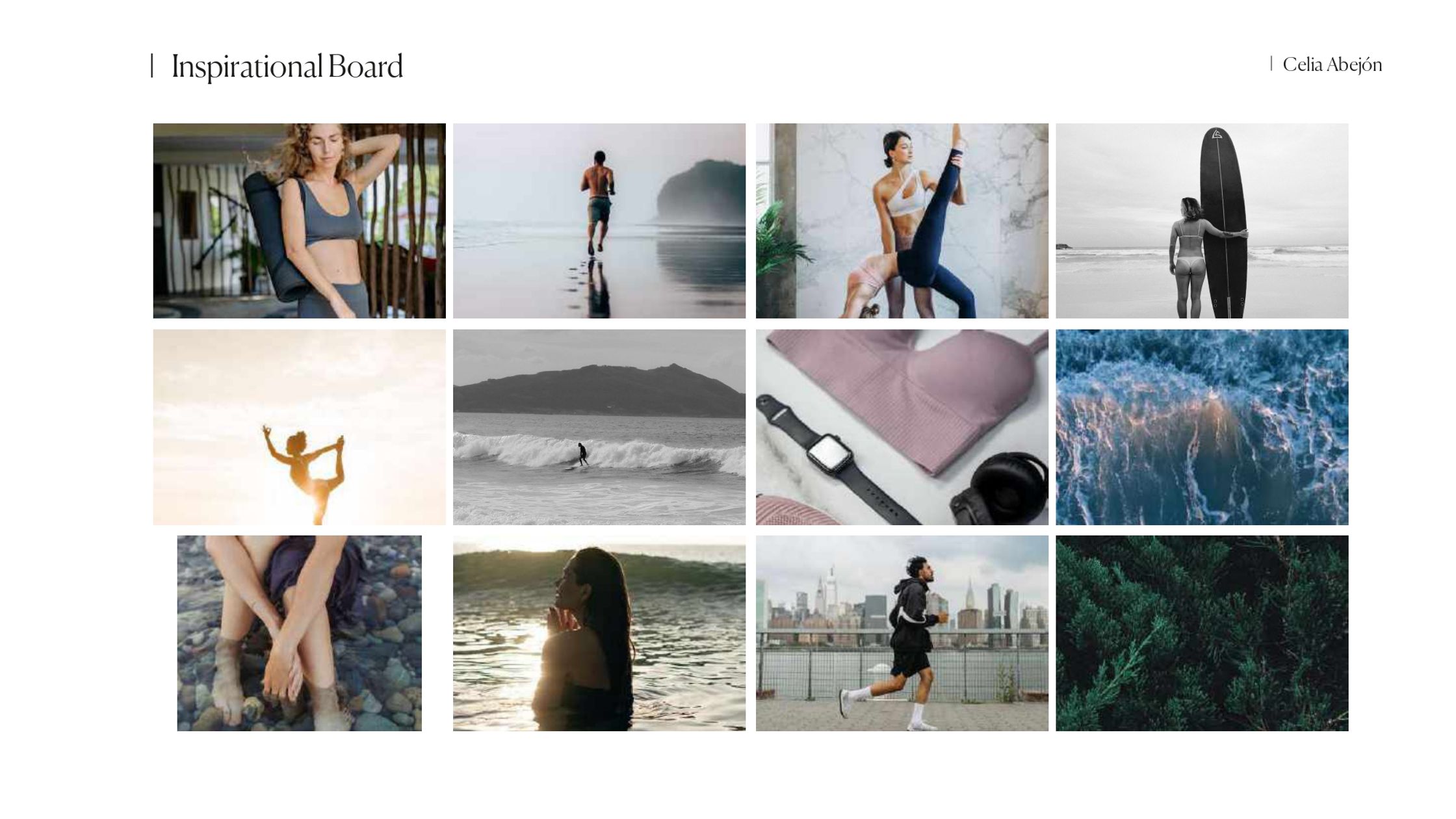Screen dimensions: 1456x819
Task: Open the feet on wet pebbles photo
Action: 300,633
